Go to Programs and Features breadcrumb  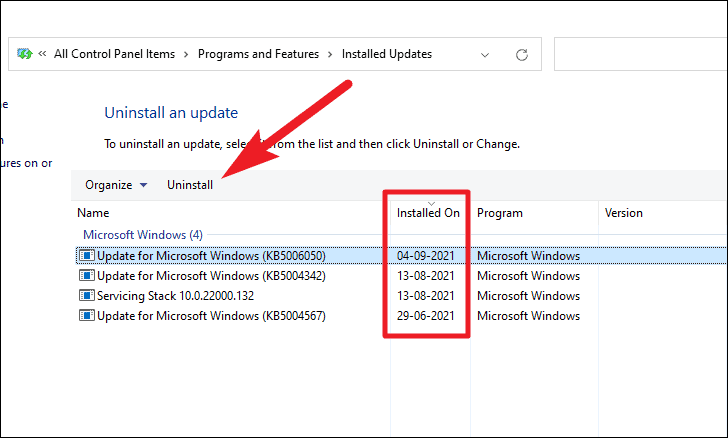click(258, 54)
